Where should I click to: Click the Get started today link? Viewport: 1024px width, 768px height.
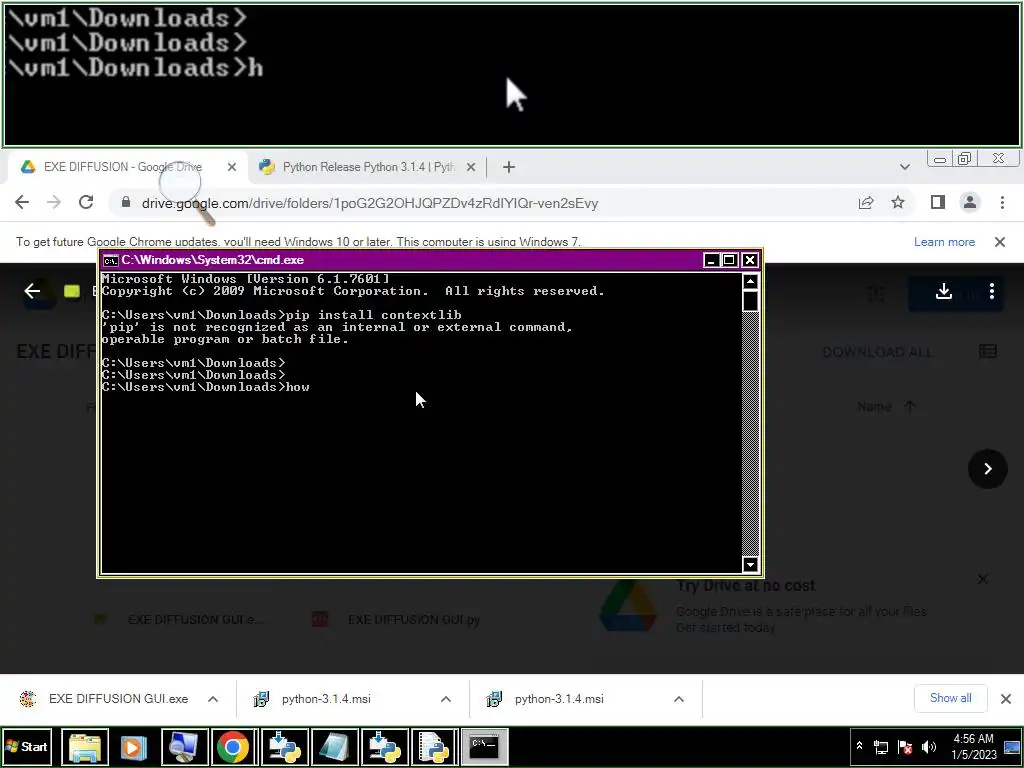click(x=725, y=628)
